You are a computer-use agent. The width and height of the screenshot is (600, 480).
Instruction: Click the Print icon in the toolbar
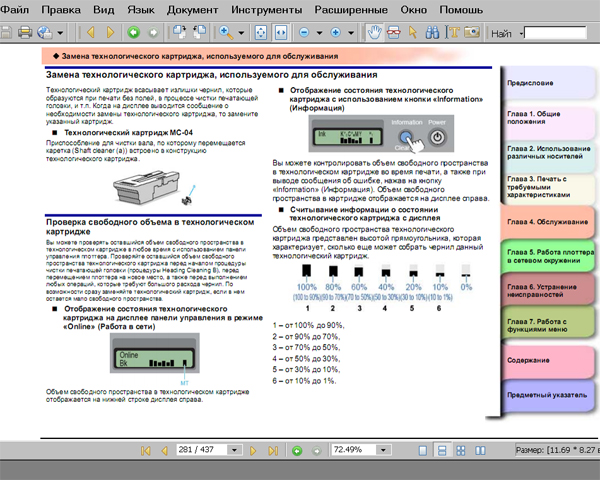[25, 33]
